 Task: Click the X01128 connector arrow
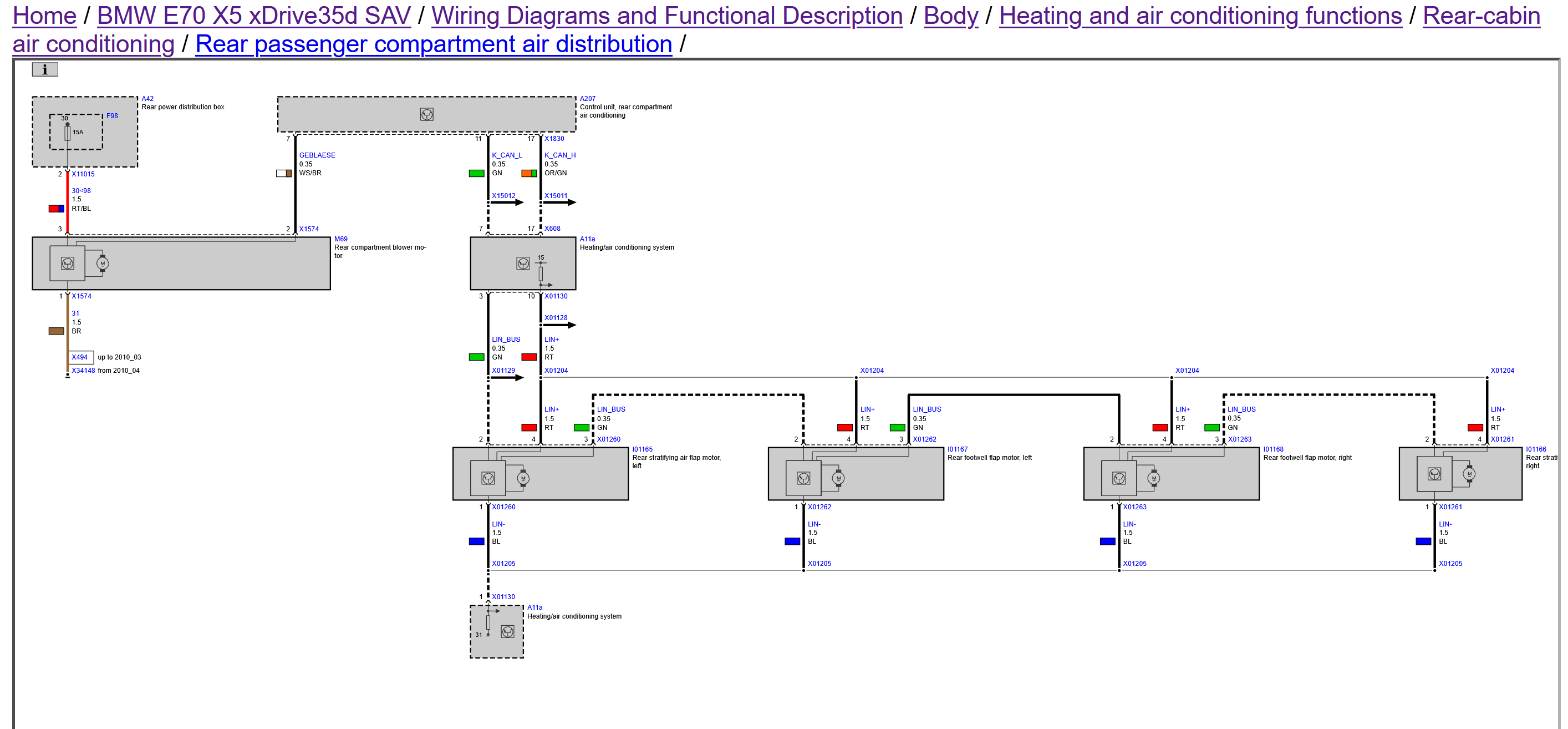[559, 325]
